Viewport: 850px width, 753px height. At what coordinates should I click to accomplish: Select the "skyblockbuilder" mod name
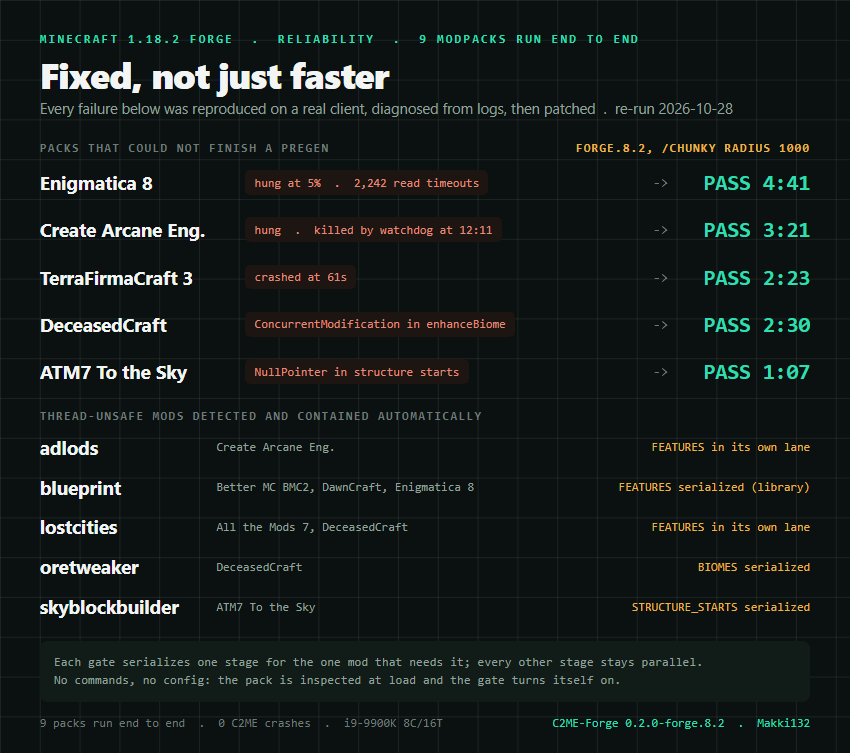[109, 608]
